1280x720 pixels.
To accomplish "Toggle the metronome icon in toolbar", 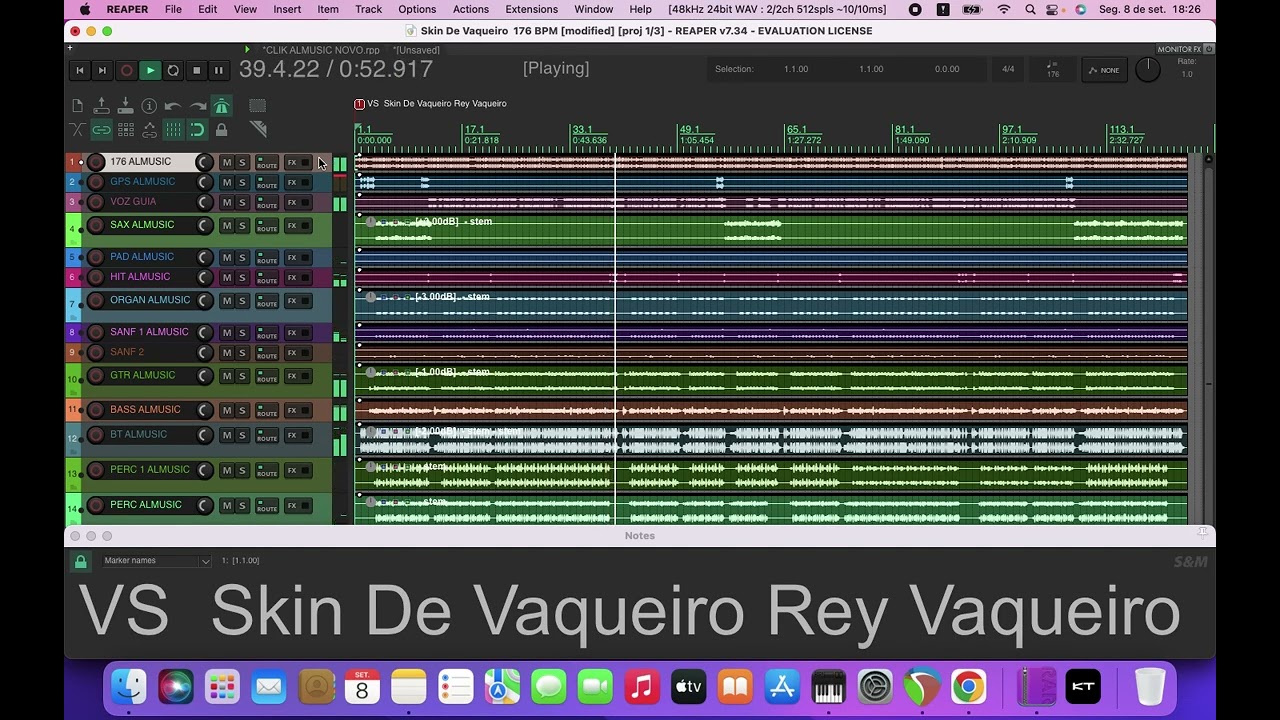I will coord(222,106).
